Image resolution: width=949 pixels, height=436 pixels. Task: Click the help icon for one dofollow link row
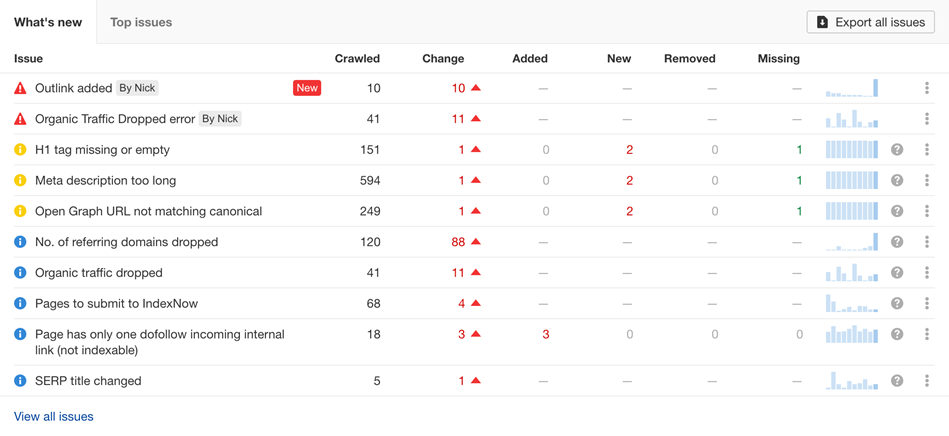coord(897,334)
